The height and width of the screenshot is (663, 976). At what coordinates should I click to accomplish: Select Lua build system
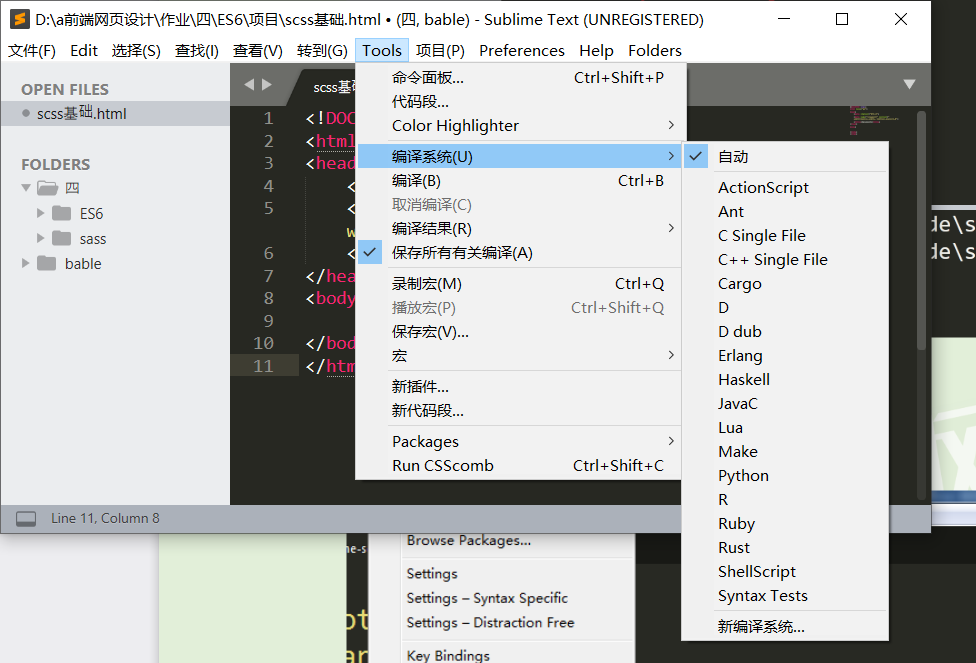pyautogui.click(x=785, y=428)
